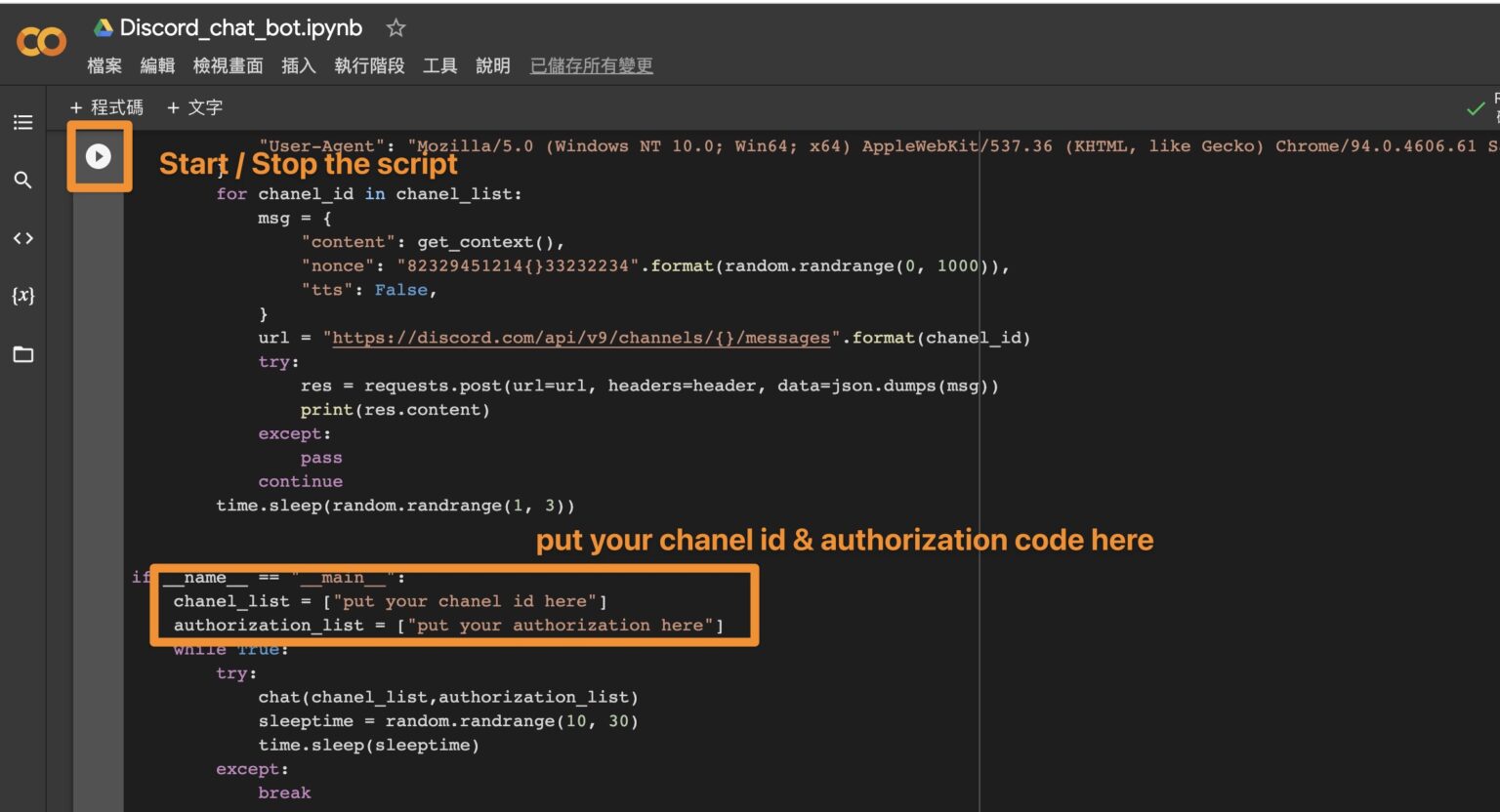1500x812 pixels.
Task: Open the search panel in the sidebar
Action: pos(22,180)
